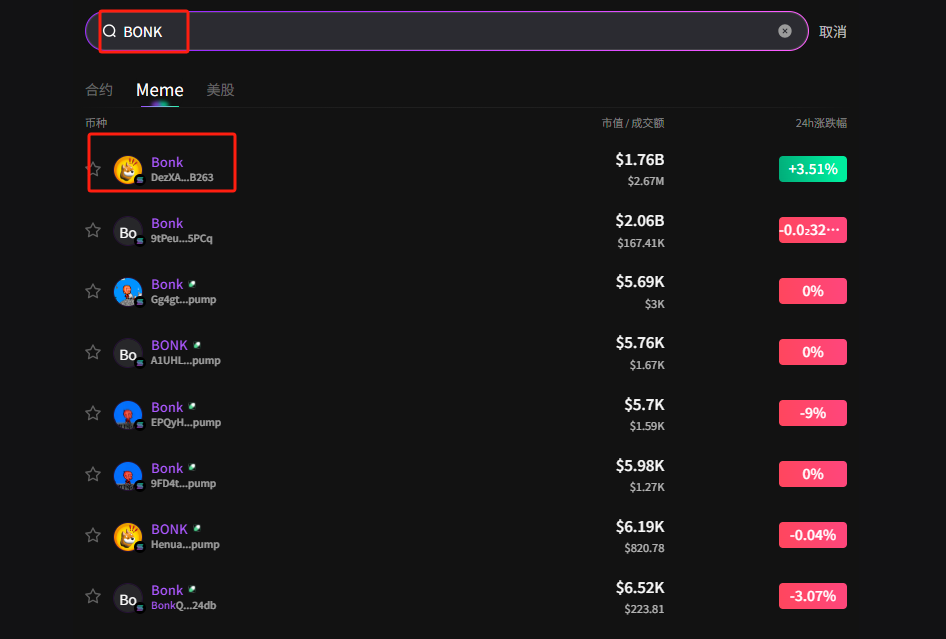
Task: Click the EPQyH...pump contract address
Action: point(186,422)
